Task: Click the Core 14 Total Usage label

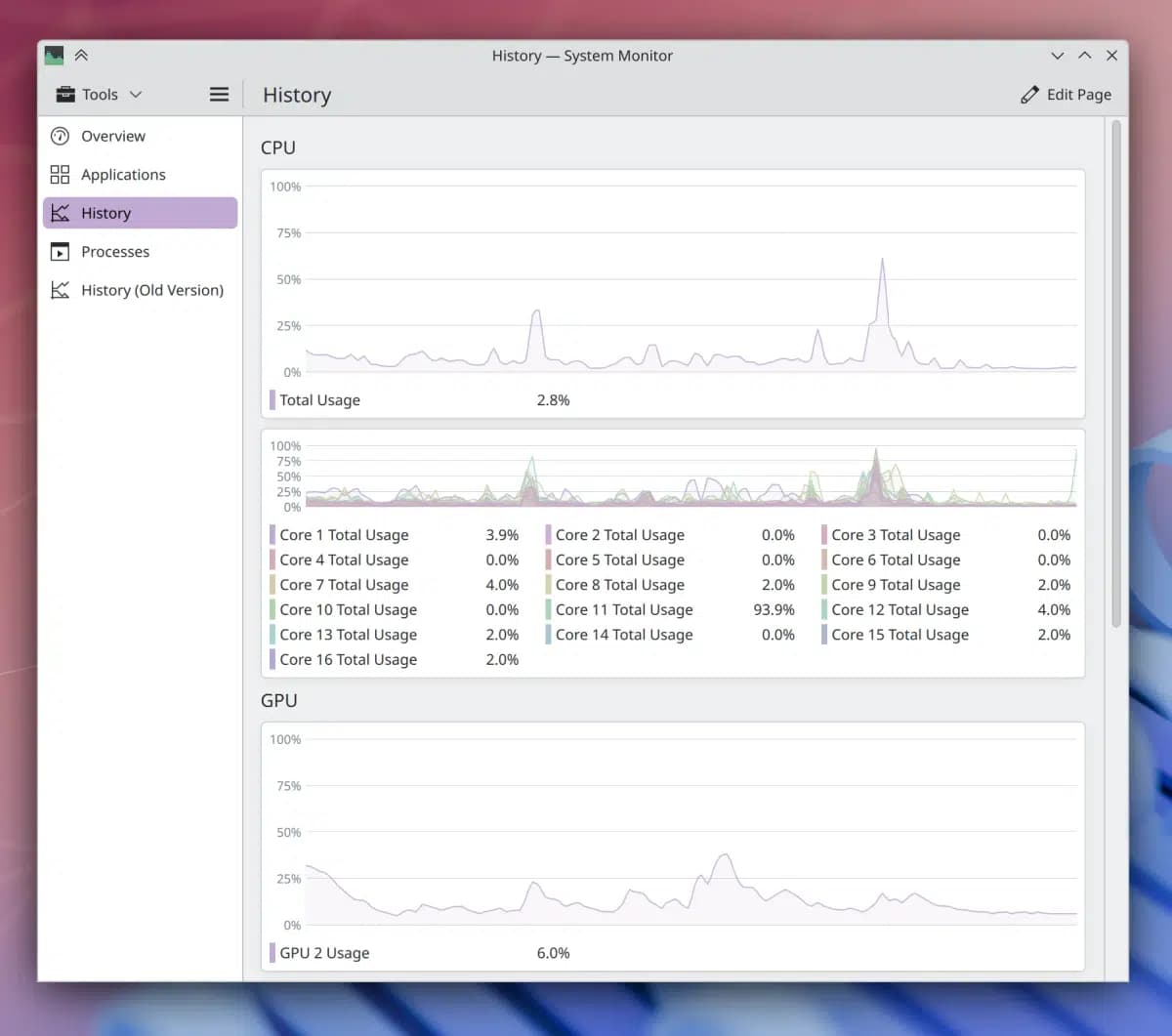Action: [624, 635]
